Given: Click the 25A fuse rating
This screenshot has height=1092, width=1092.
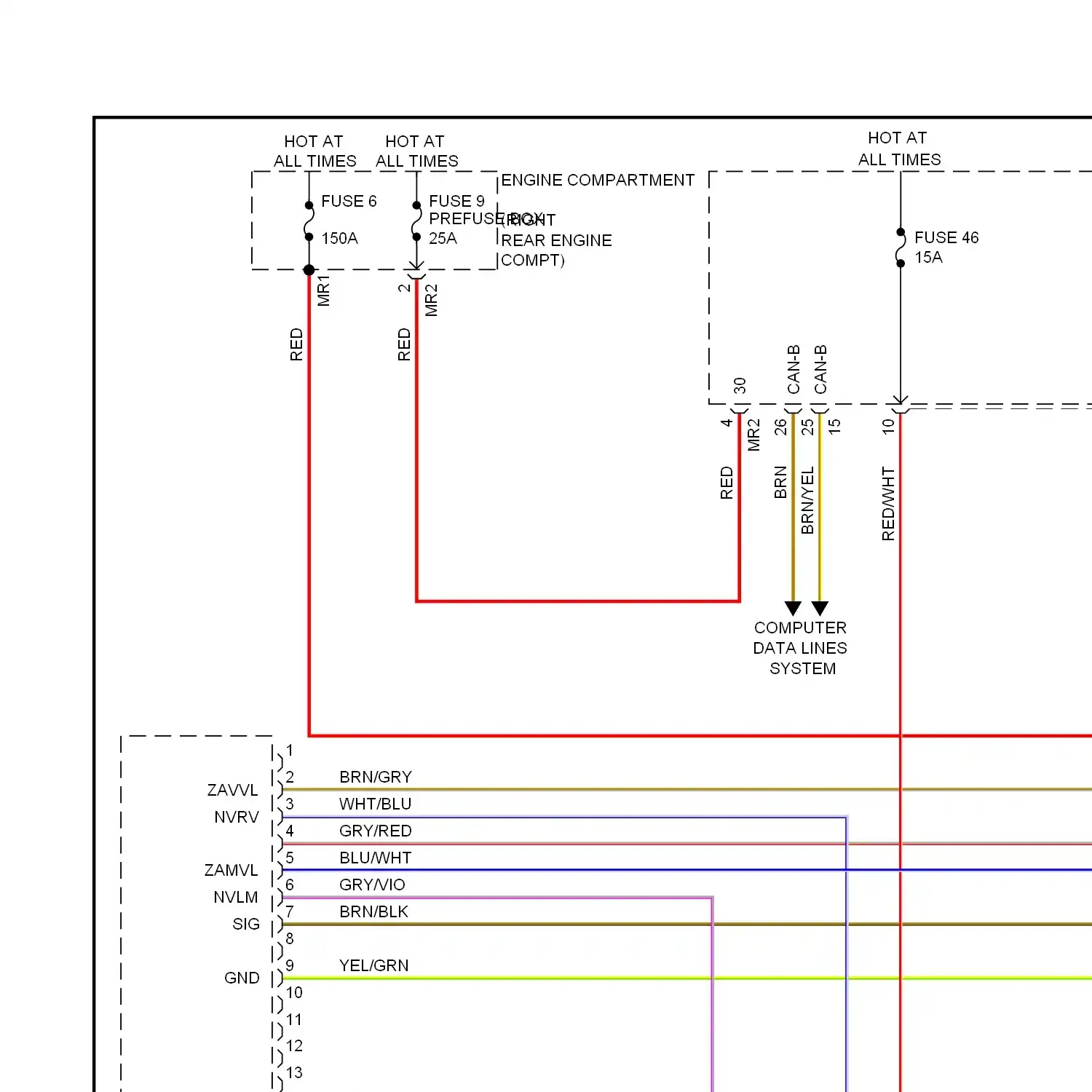Looking at the screenshot, I should [x=443, y=238].
